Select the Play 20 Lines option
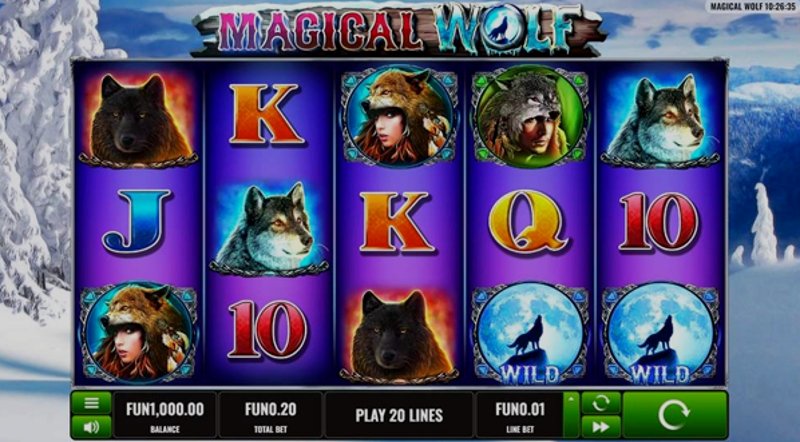 tap(399, 415)
